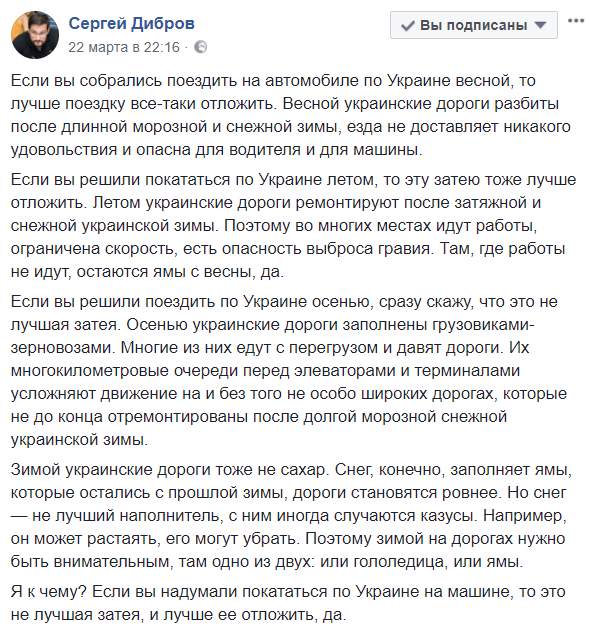The height and width of the screenshot is (638, 591).
Task: Expand the dropdown arrow on Вы подписаны
Action: pos(540,25)
